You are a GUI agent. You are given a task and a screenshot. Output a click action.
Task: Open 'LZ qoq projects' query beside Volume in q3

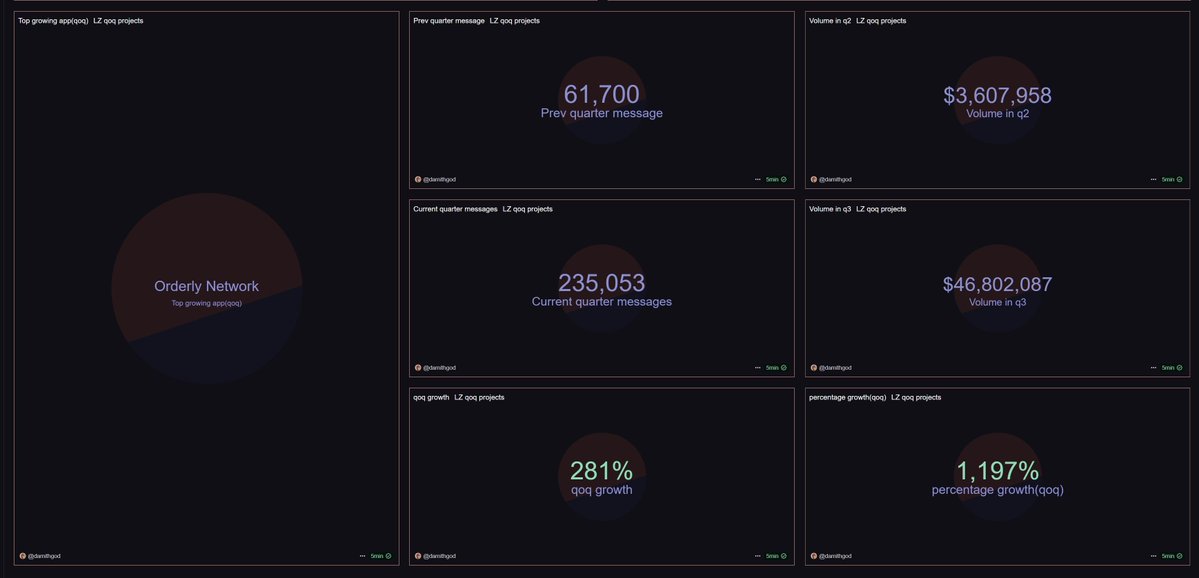(881, 209)
